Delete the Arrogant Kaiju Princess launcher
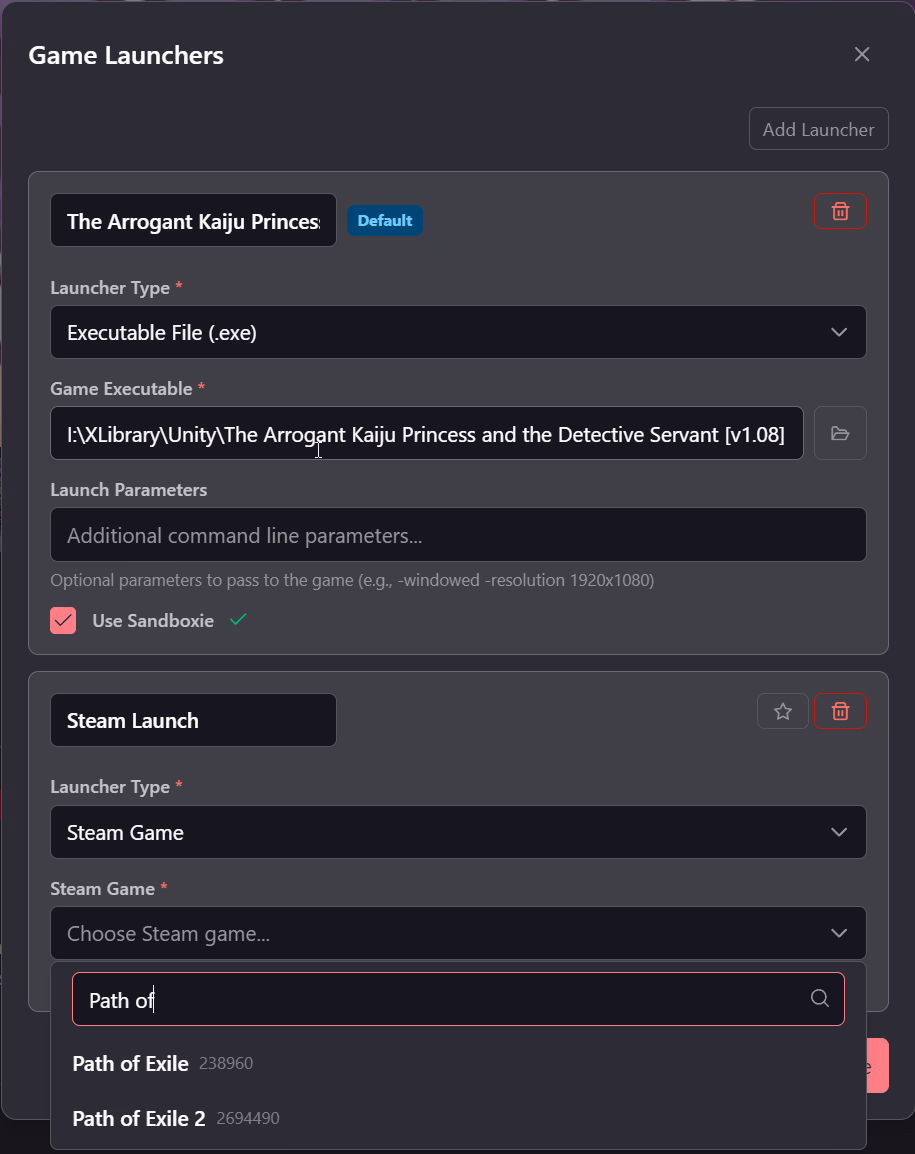 point(840,211)
